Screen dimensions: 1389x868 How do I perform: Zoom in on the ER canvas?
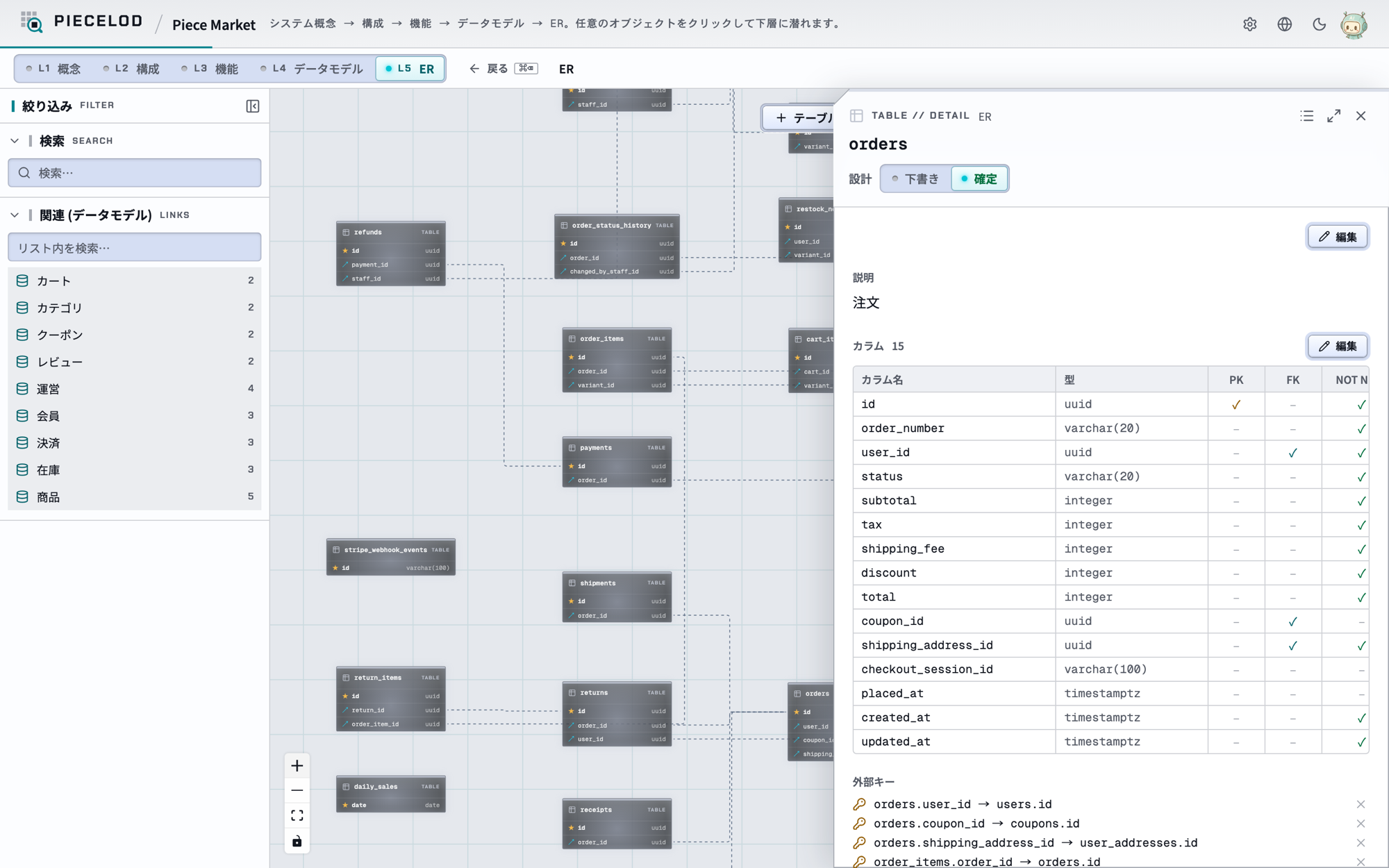click(x=297, y=766)
